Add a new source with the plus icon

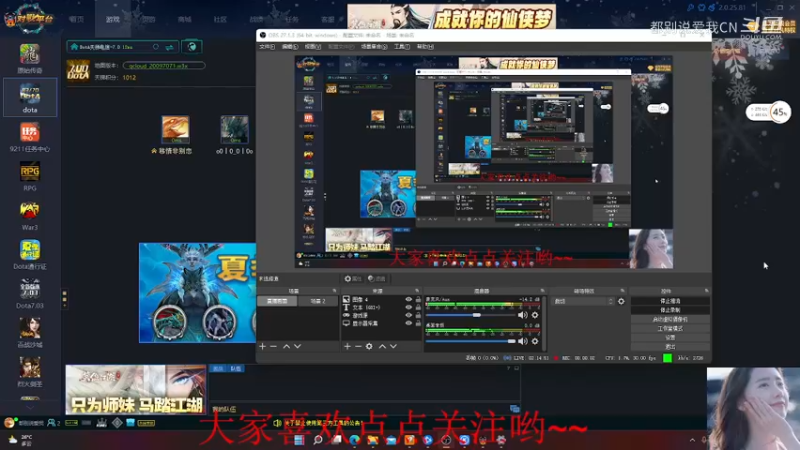click(347, 346)
